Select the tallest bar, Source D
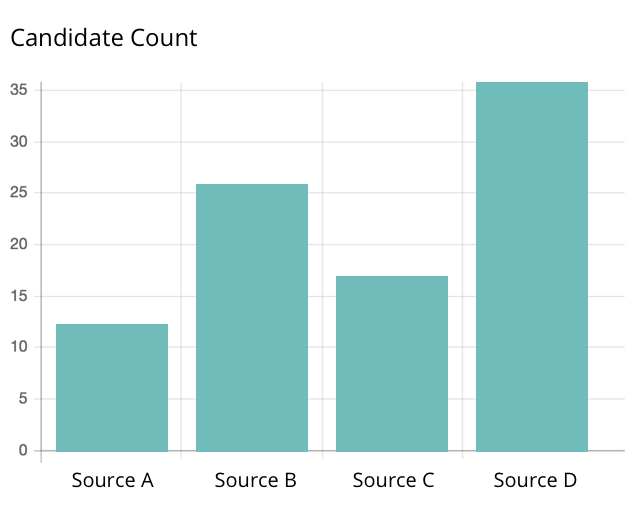Viewport: 634px width, 510px height. click(x=532, y=266)
